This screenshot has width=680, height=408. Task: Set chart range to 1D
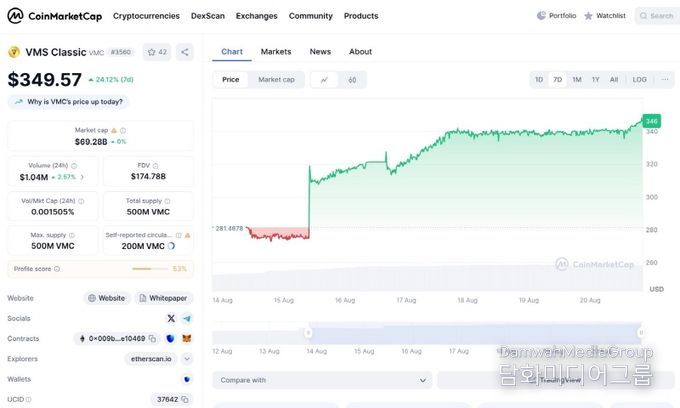click(x=539, y=80)
